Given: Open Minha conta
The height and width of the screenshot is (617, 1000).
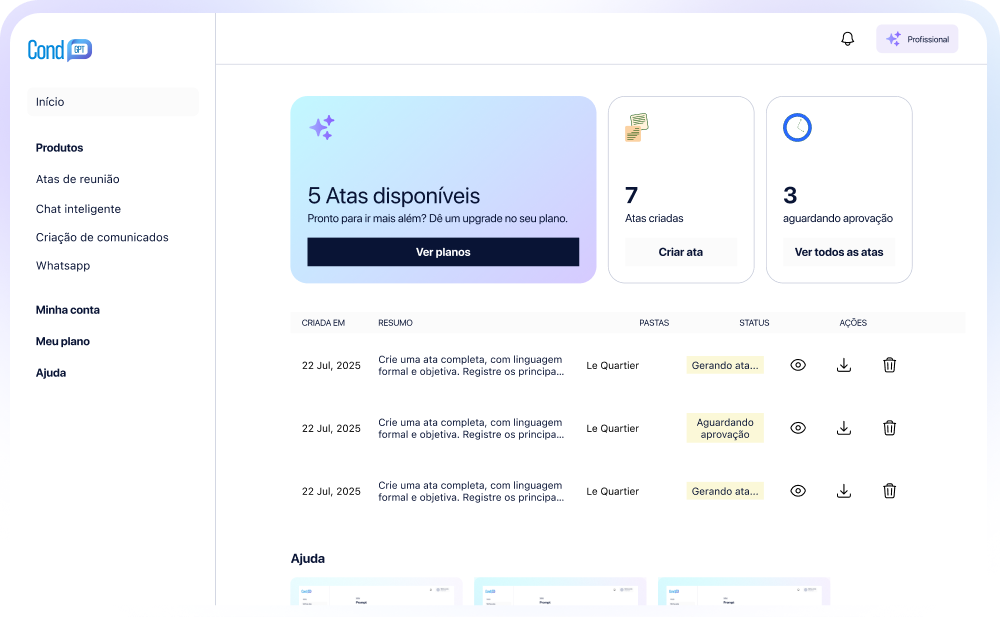Looking at the screenshot, I should pos(68,310).
